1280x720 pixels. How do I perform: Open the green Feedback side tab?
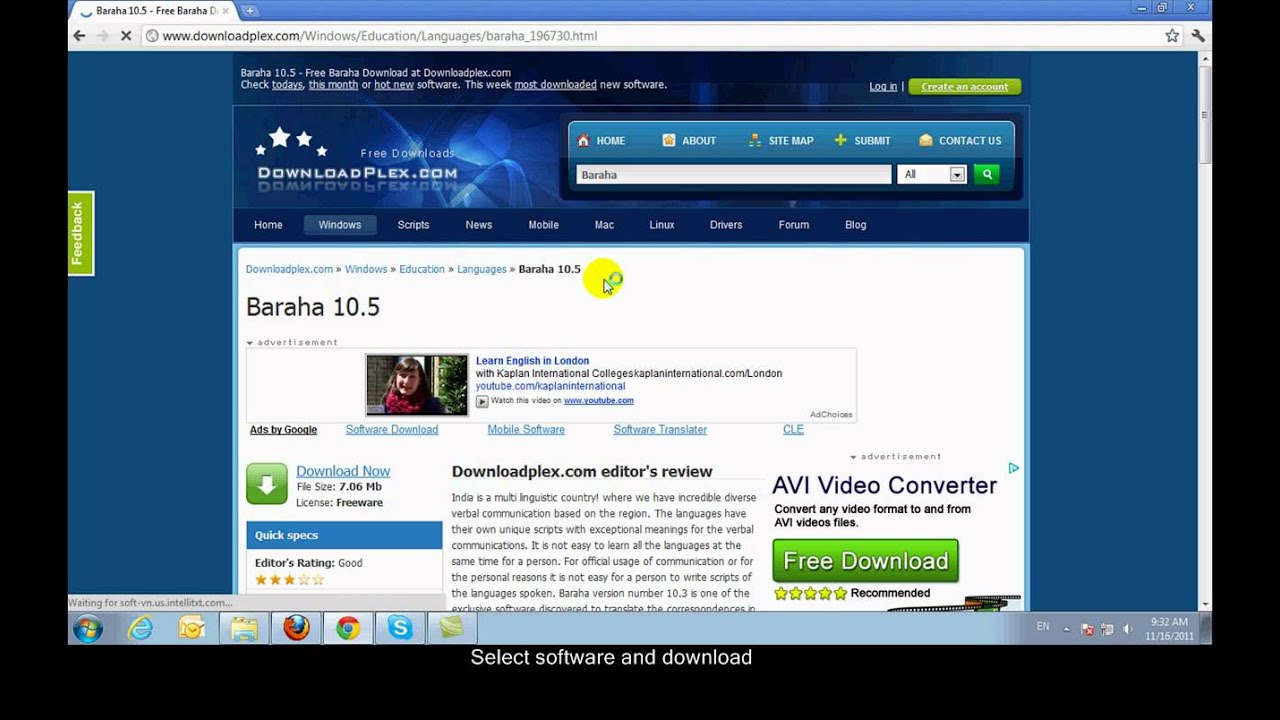point(80,233)
